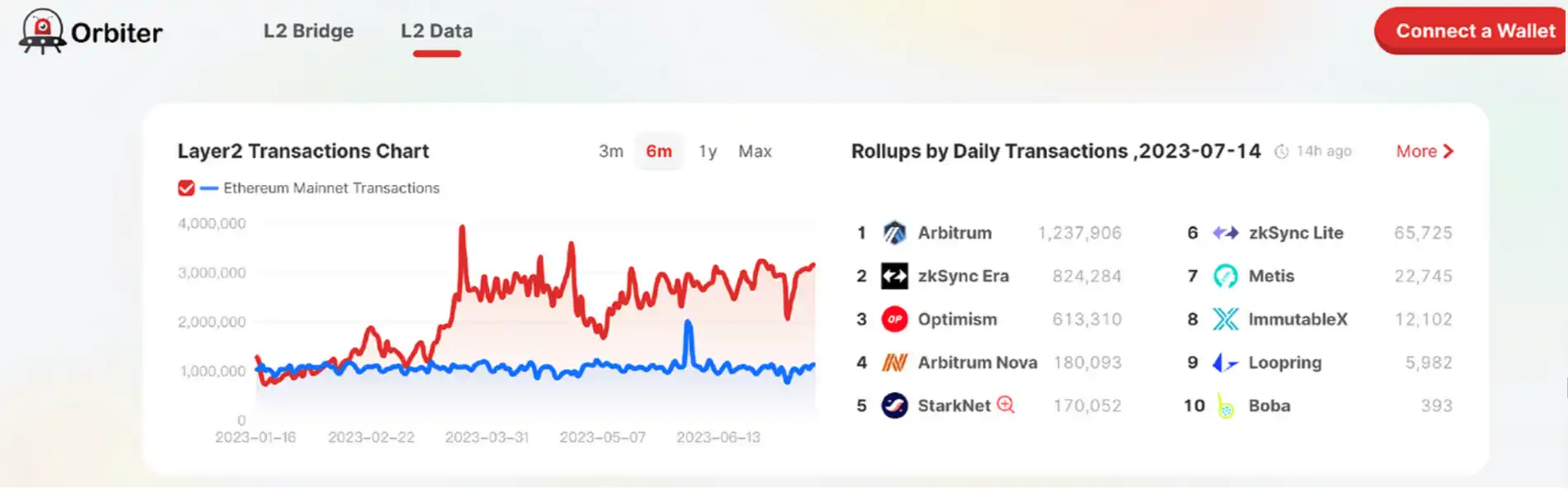The width and height of the screenshot is (1568, 489).
Task: Click the magnifier icon next to StarkNet
Action: [1005, 405]
